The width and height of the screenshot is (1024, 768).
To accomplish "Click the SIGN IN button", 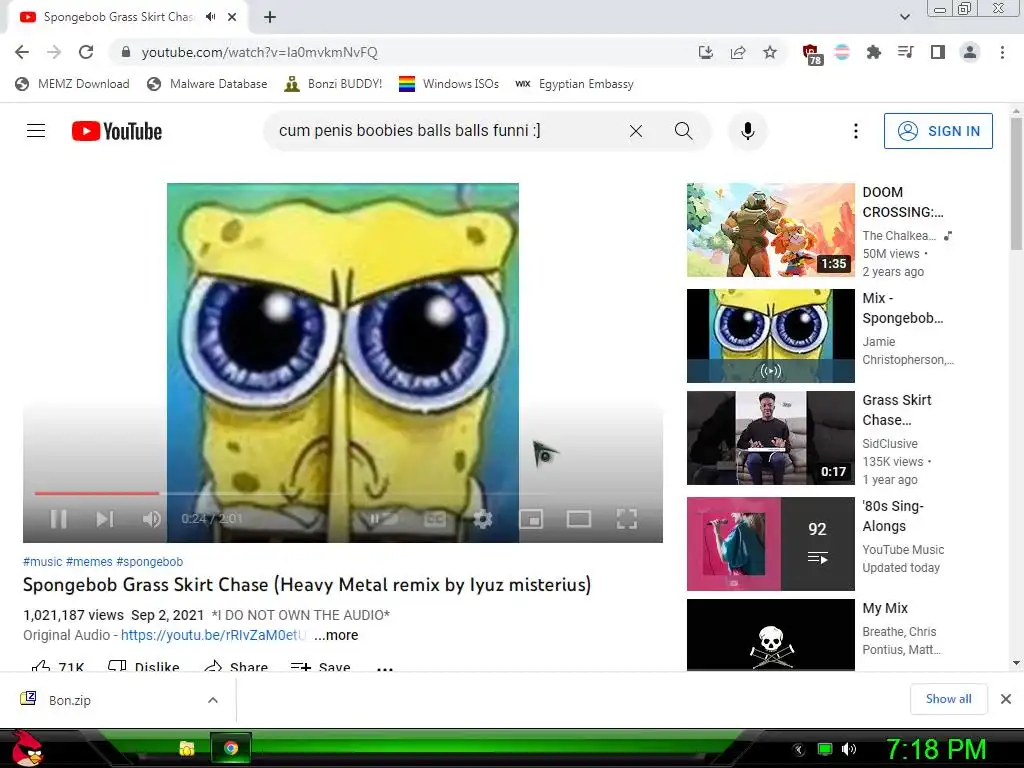I will [938, 131].
